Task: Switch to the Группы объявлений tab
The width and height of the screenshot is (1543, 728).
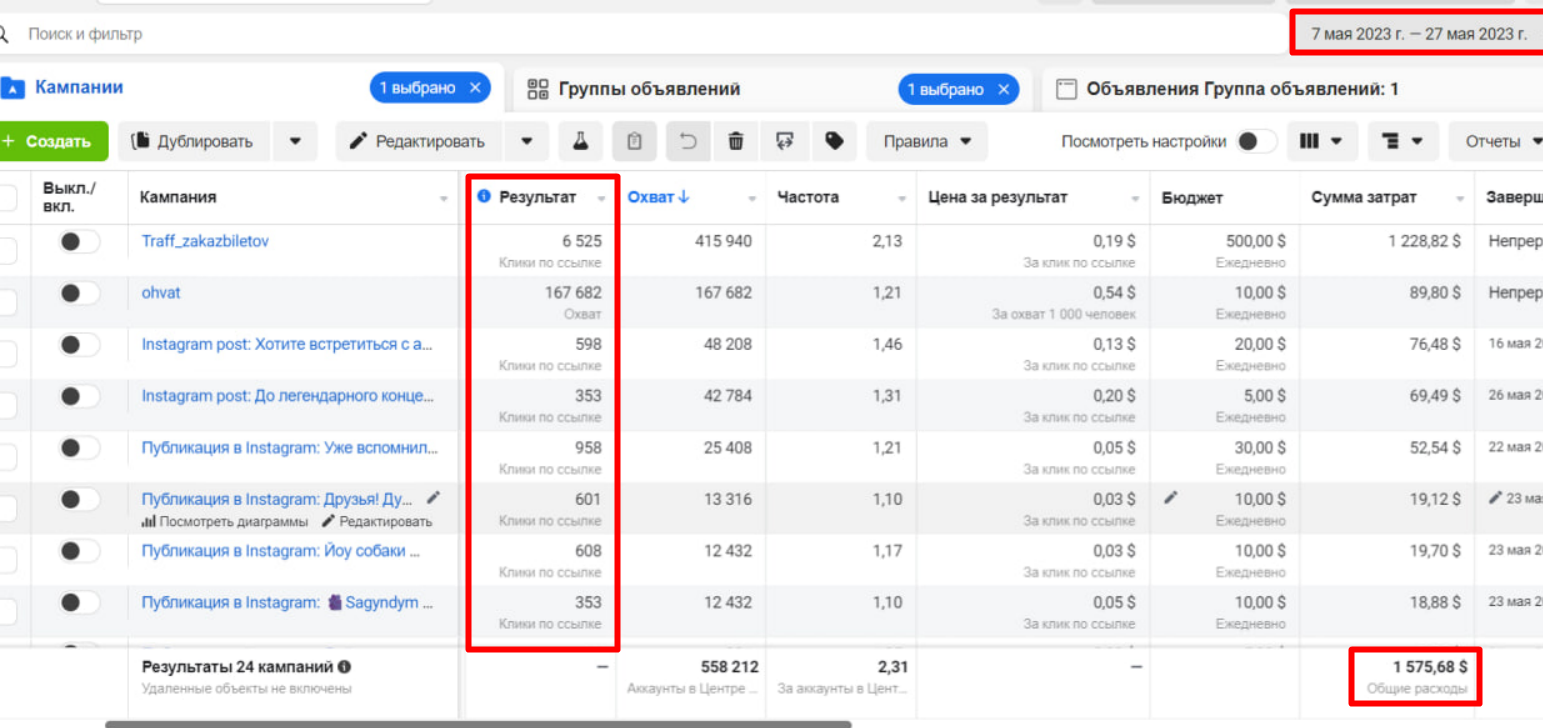Action: (x=648, y=89)
